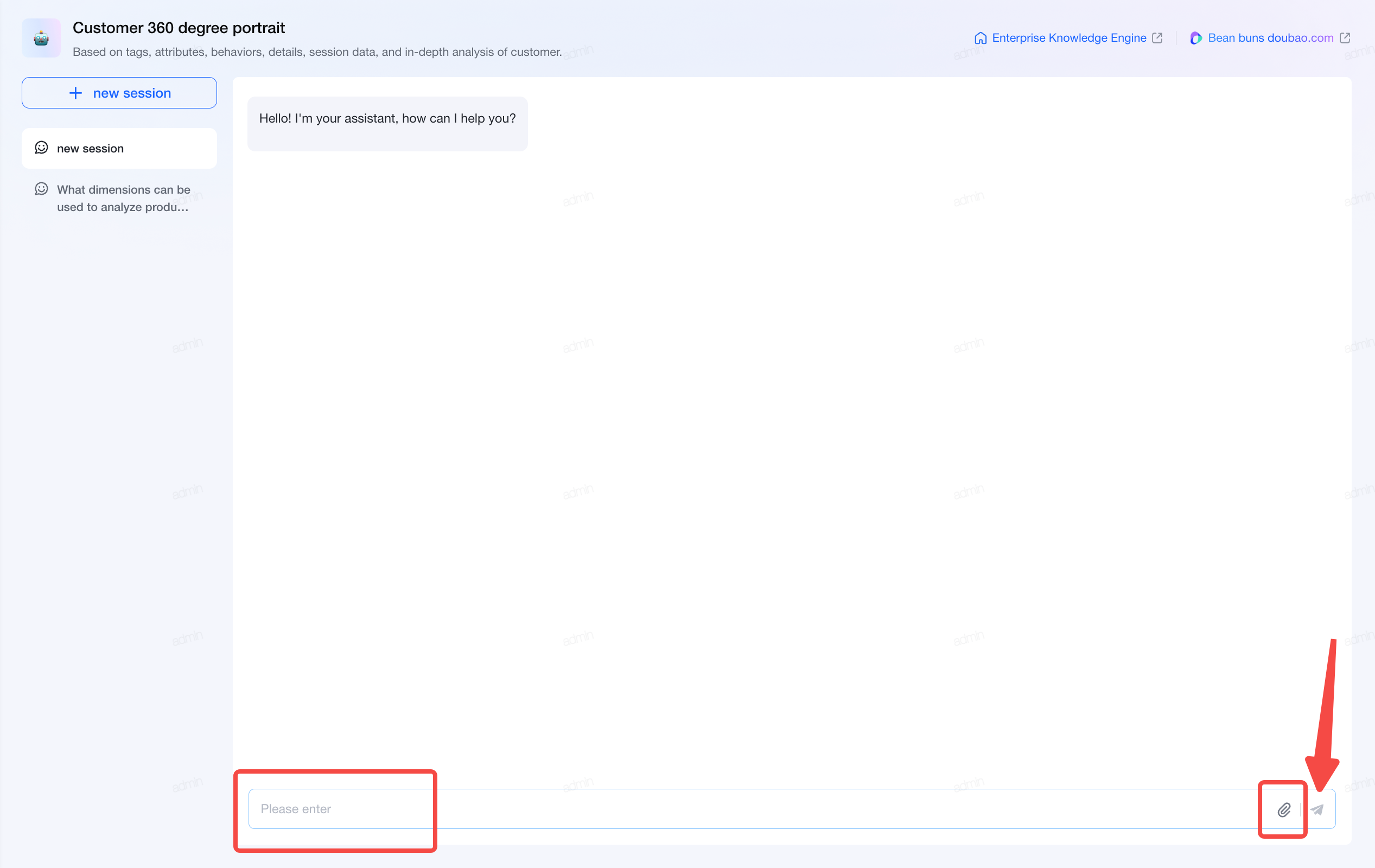Viewport: 1375px width, 868px height.
Task: Click the paperclip attachment icon
Action: click(1284, 809)
